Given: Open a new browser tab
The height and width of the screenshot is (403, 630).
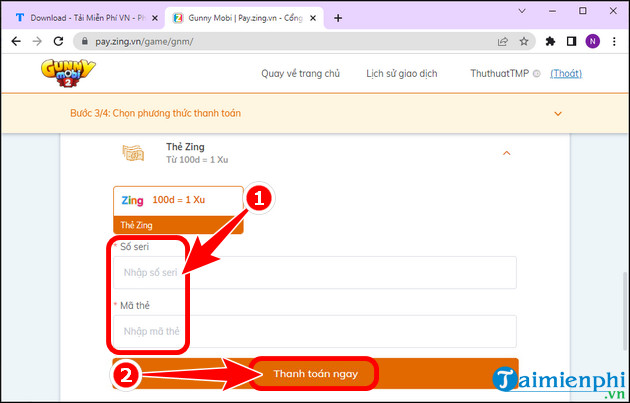Looking at the screenshot, I should tap(338, 18).
